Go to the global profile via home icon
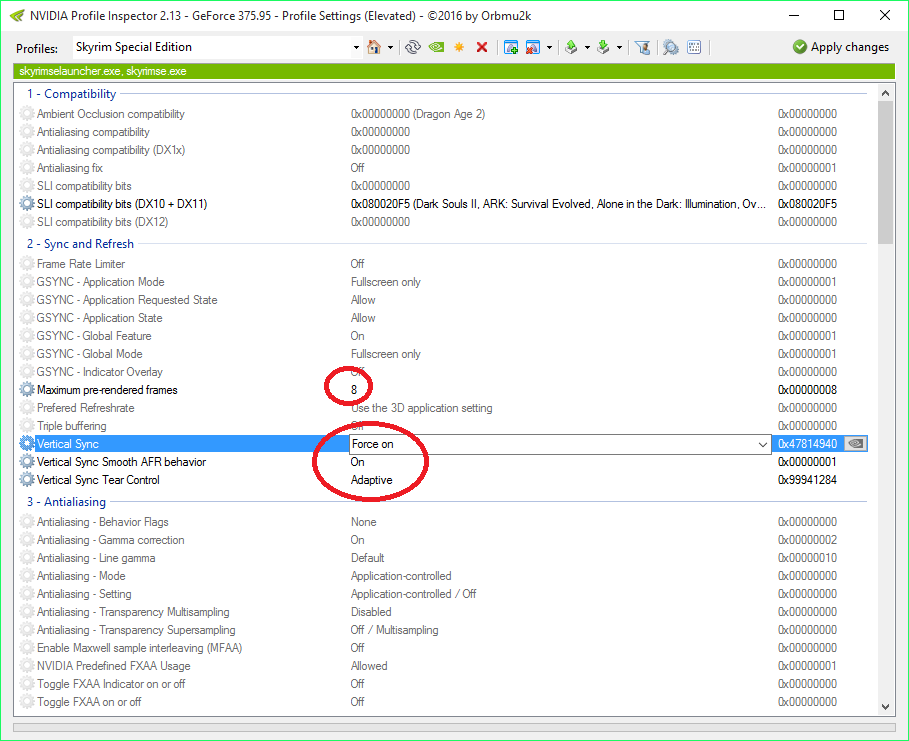 [x=374, y=47]
